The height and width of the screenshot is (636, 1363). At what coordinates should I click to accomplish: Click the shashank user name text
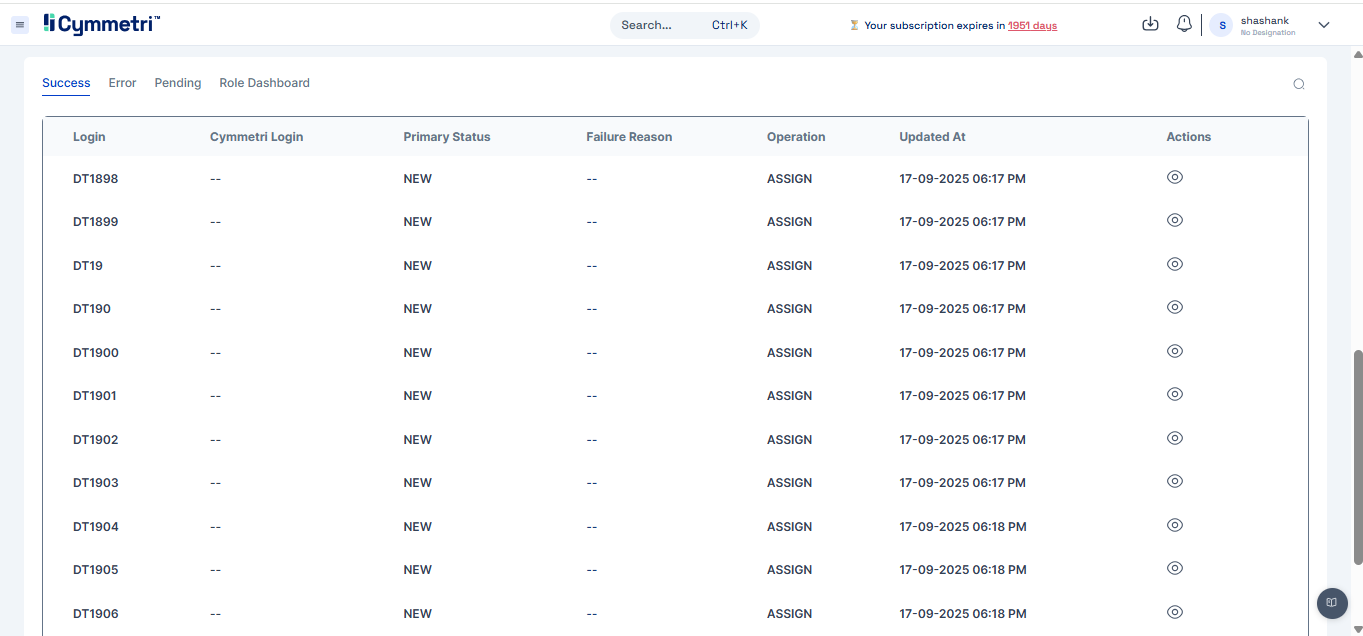pyautogui.click(x=1265, y=20)
